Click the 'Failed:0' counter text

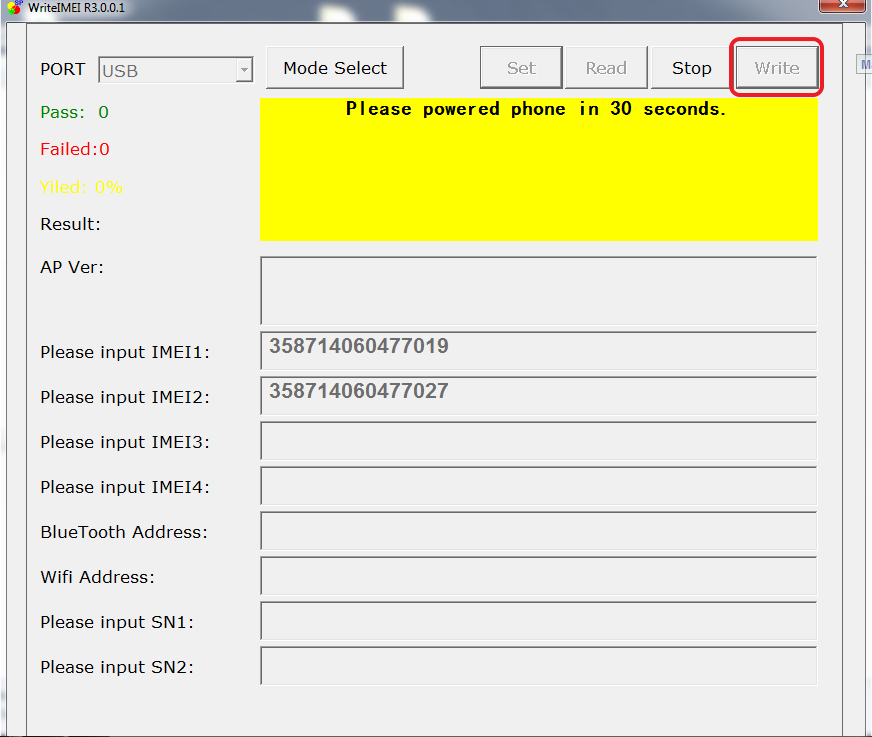pyautogui.click(x=75, y=149)
